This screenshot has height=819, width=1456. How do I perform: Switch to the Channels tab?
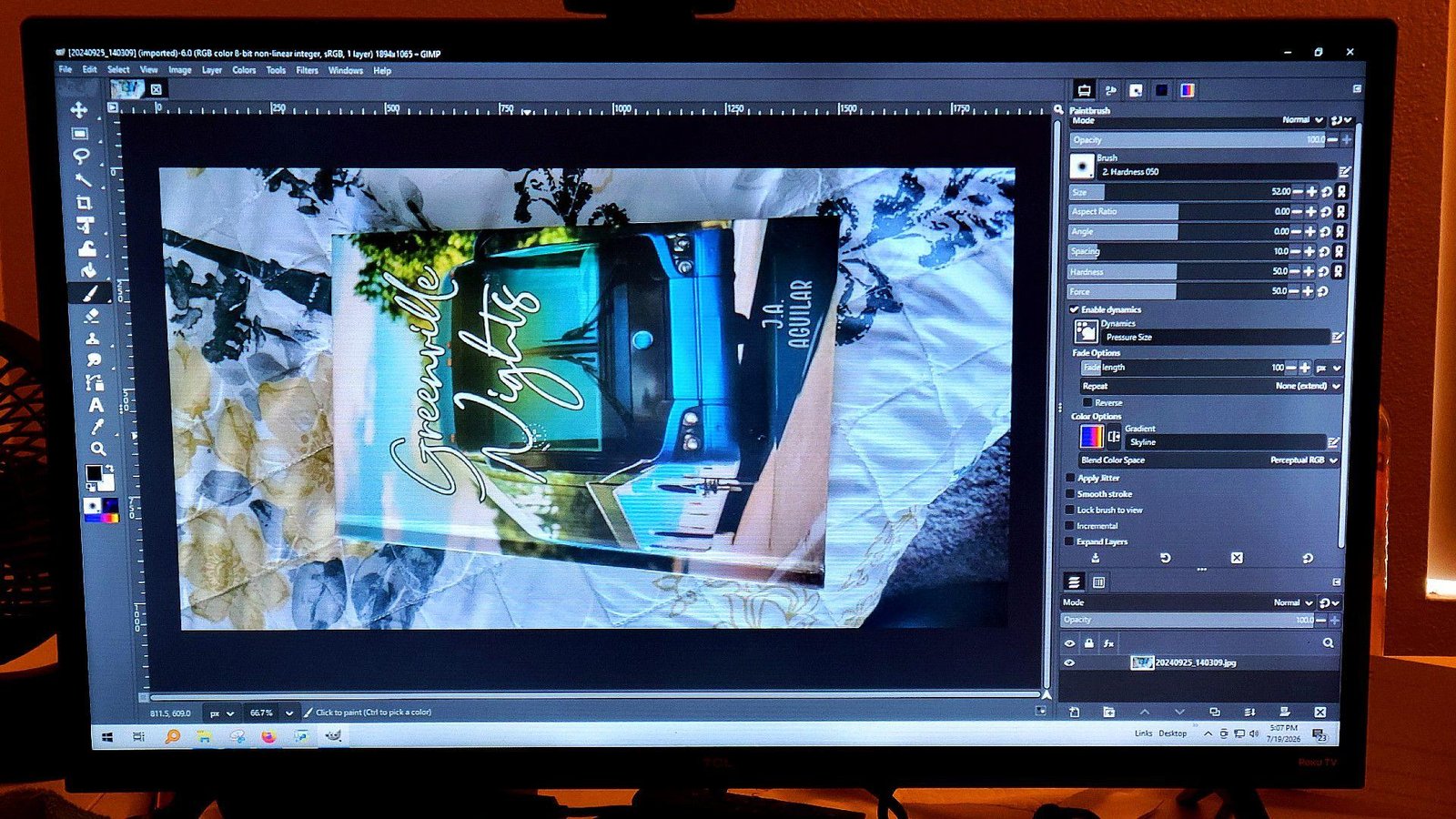(x=1098, y=582)
